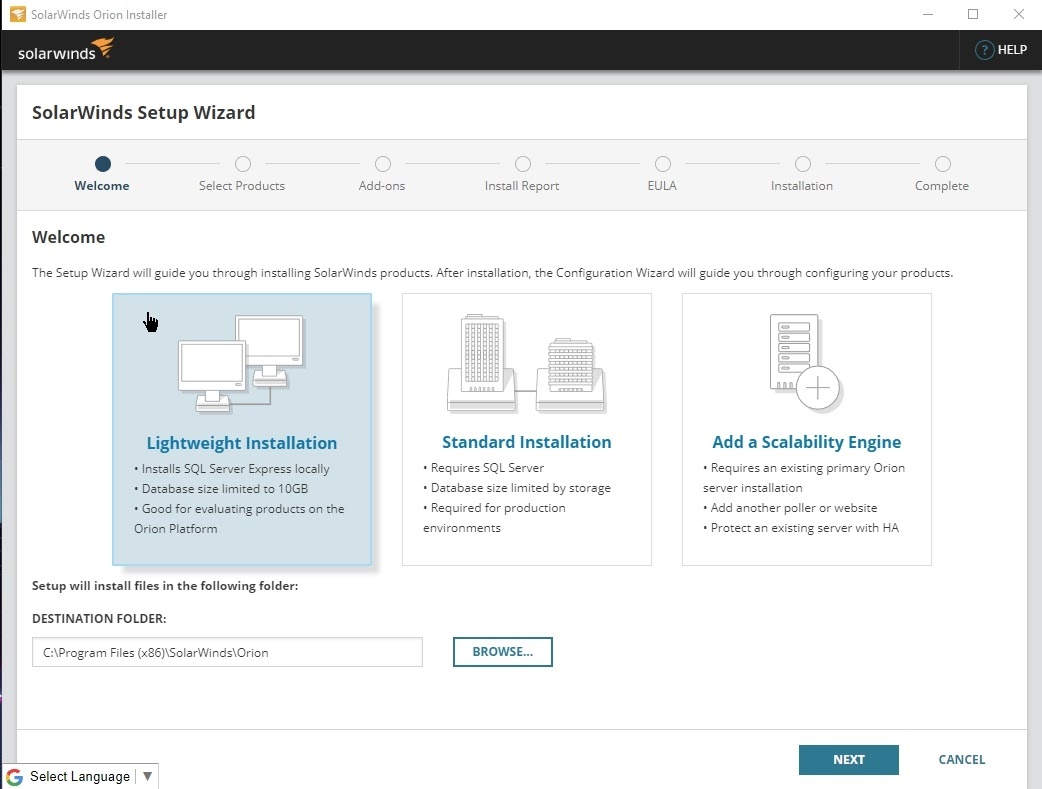
Task: Click the two-computers Lightweight Installation illustration
Action: click(242, 364)
